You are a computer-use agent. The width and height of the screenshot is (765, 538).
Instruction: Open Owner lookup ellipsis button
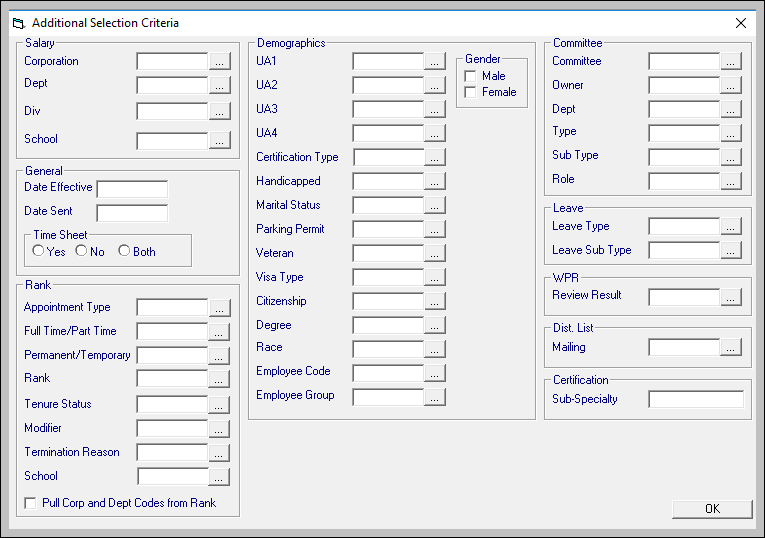click(731, 85)
